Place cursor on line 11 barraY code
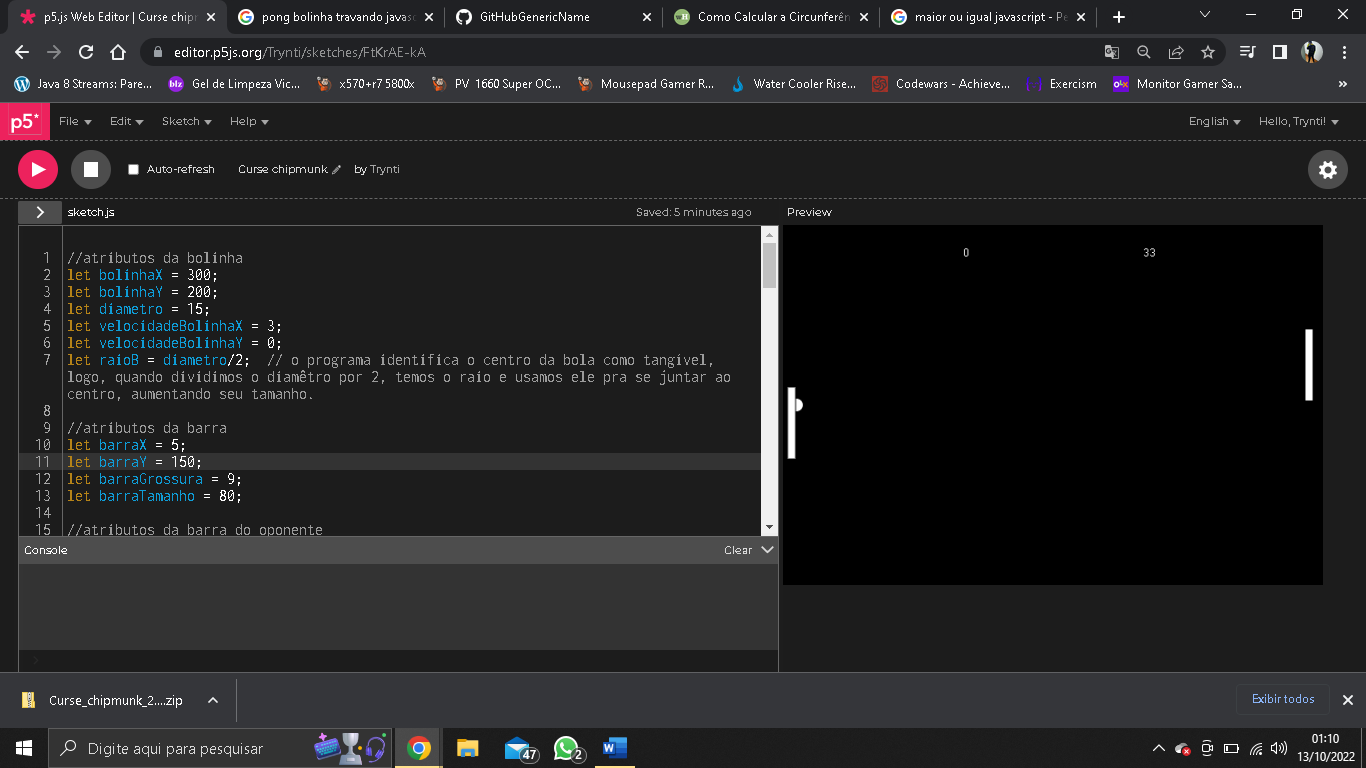Image resolution: width=1366 pixels, height=768 pixels. point(134,462)
